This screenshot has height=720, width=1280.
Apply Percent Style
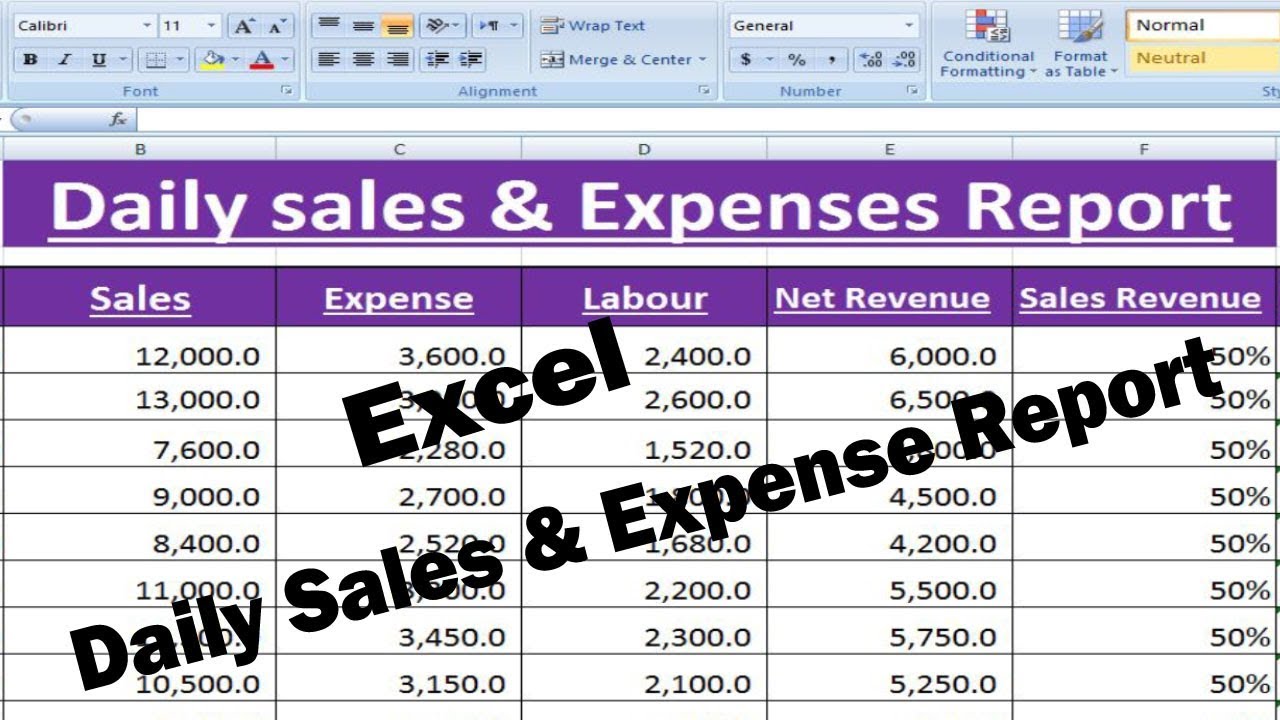tap(797, 60)
